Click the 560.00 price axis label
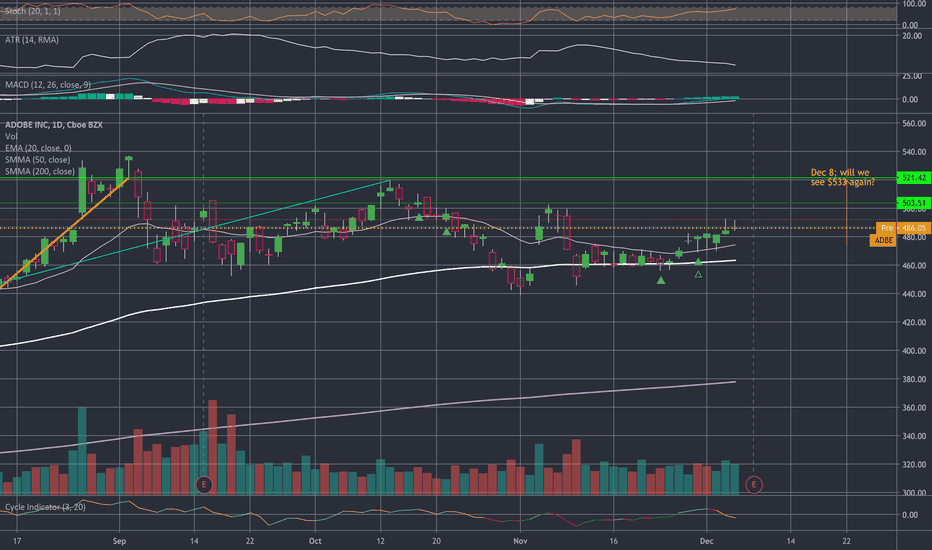Viewport: 932px width, 550px height. click(x=914, y=124)
